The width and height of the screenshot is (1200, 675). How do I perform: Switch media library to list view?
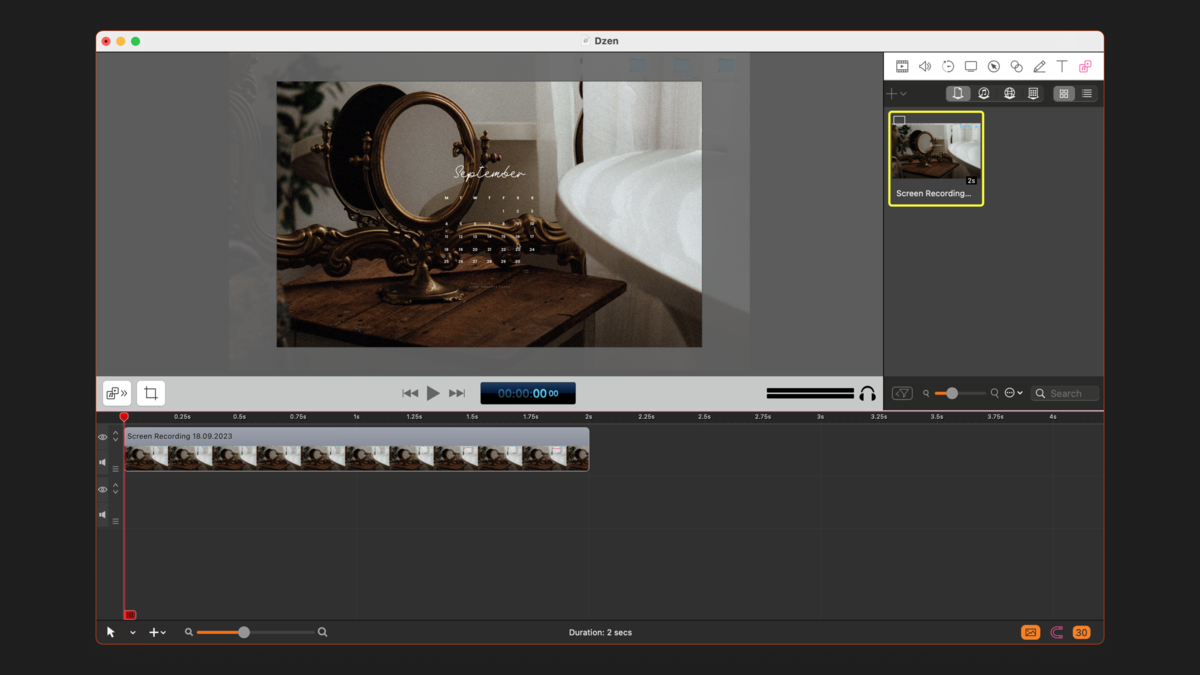[x=1087, y=94]
